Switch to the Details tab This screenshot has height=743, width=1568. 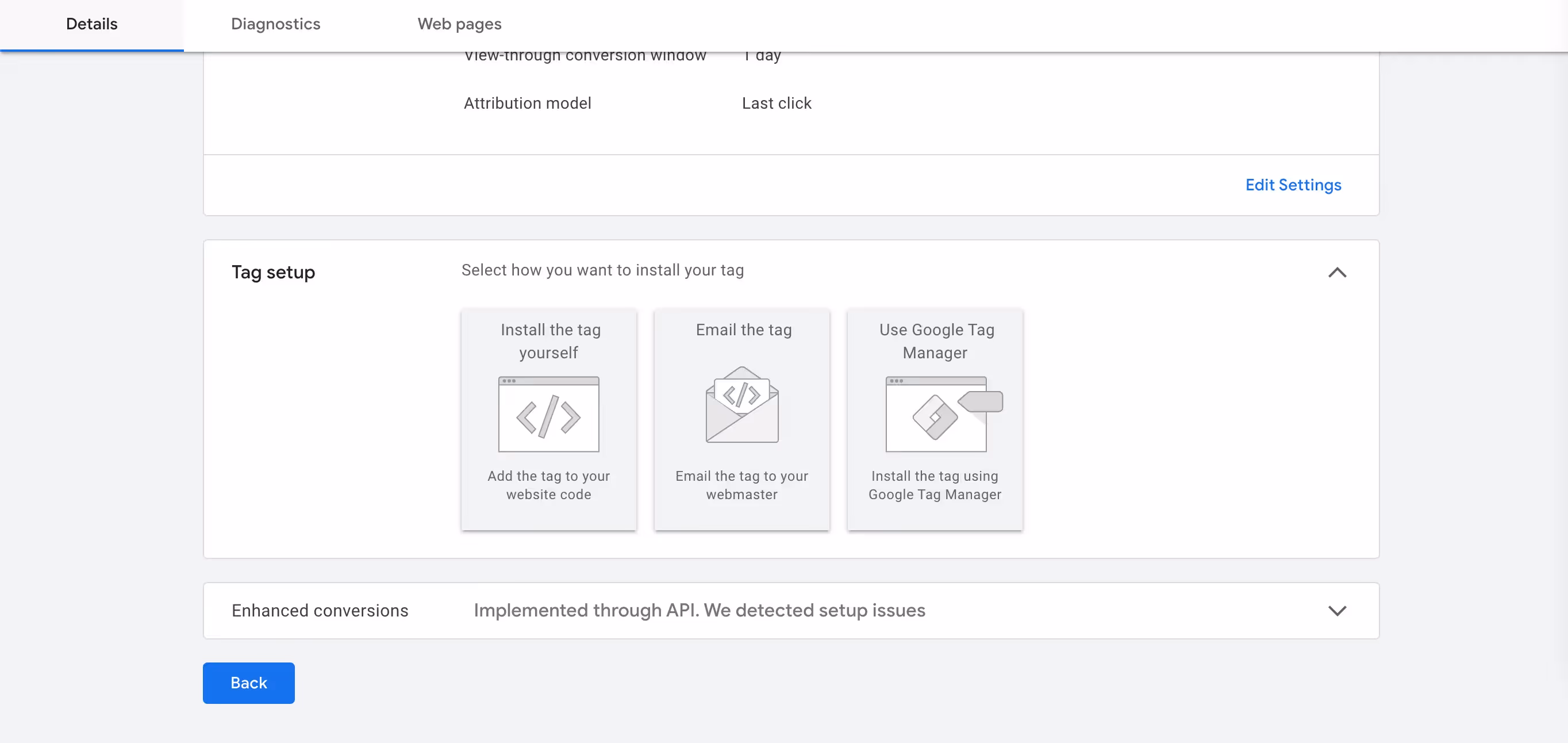coord(92,24)
